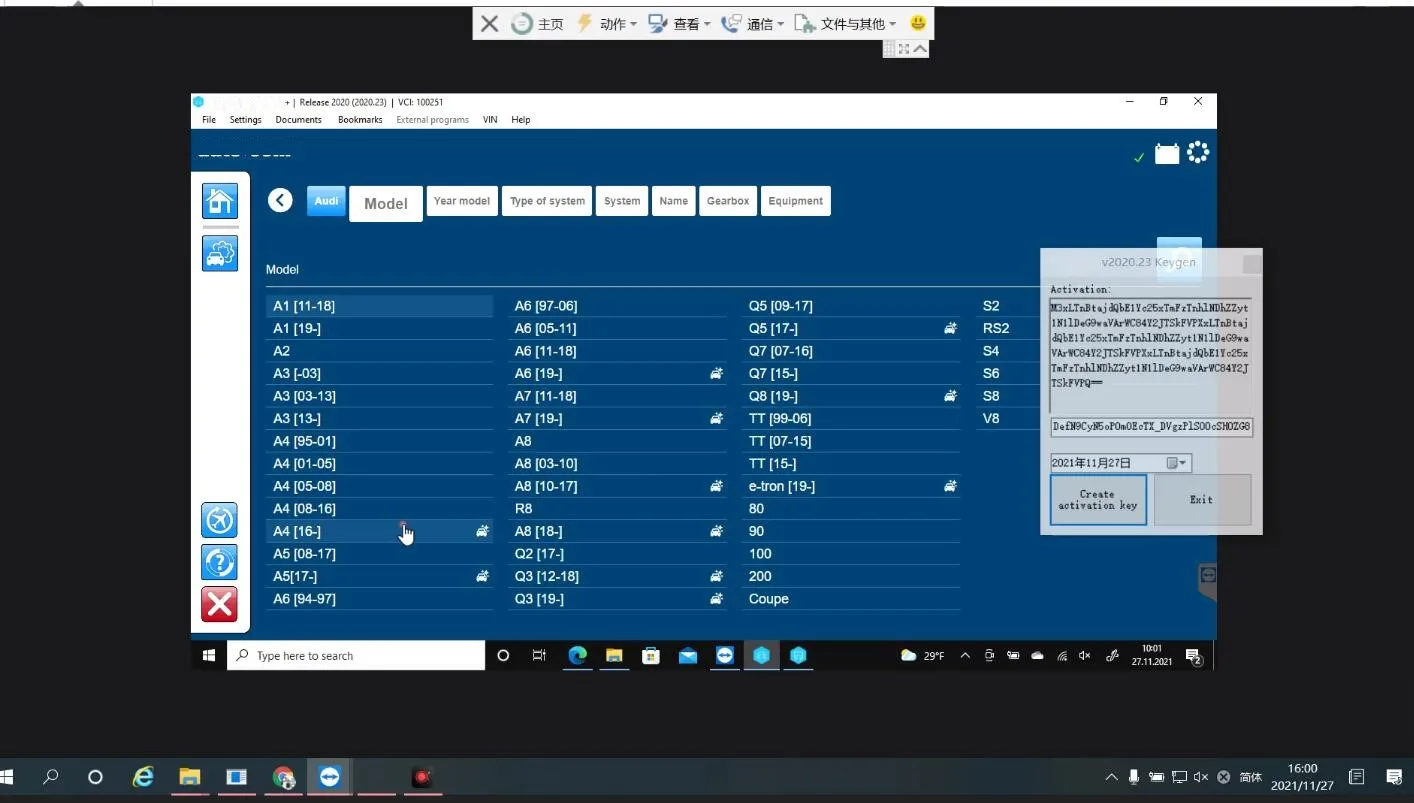The height and width of the screenshot is (803, 1414).
Task: Click the vehicle icon on the e-tron [19-] row
Action: 950,486
